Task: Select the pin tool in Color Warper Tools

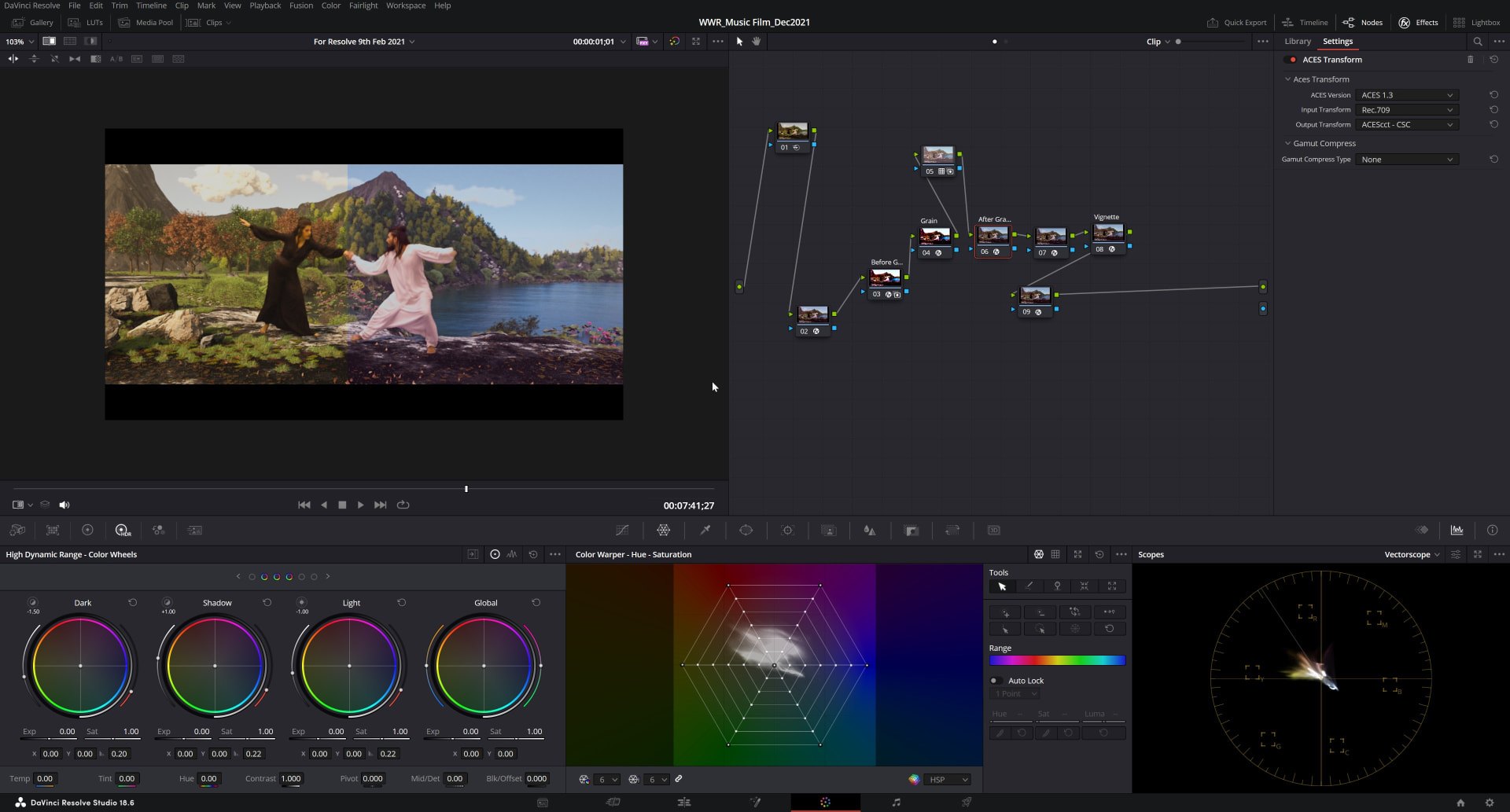Action: (1057, 586)
